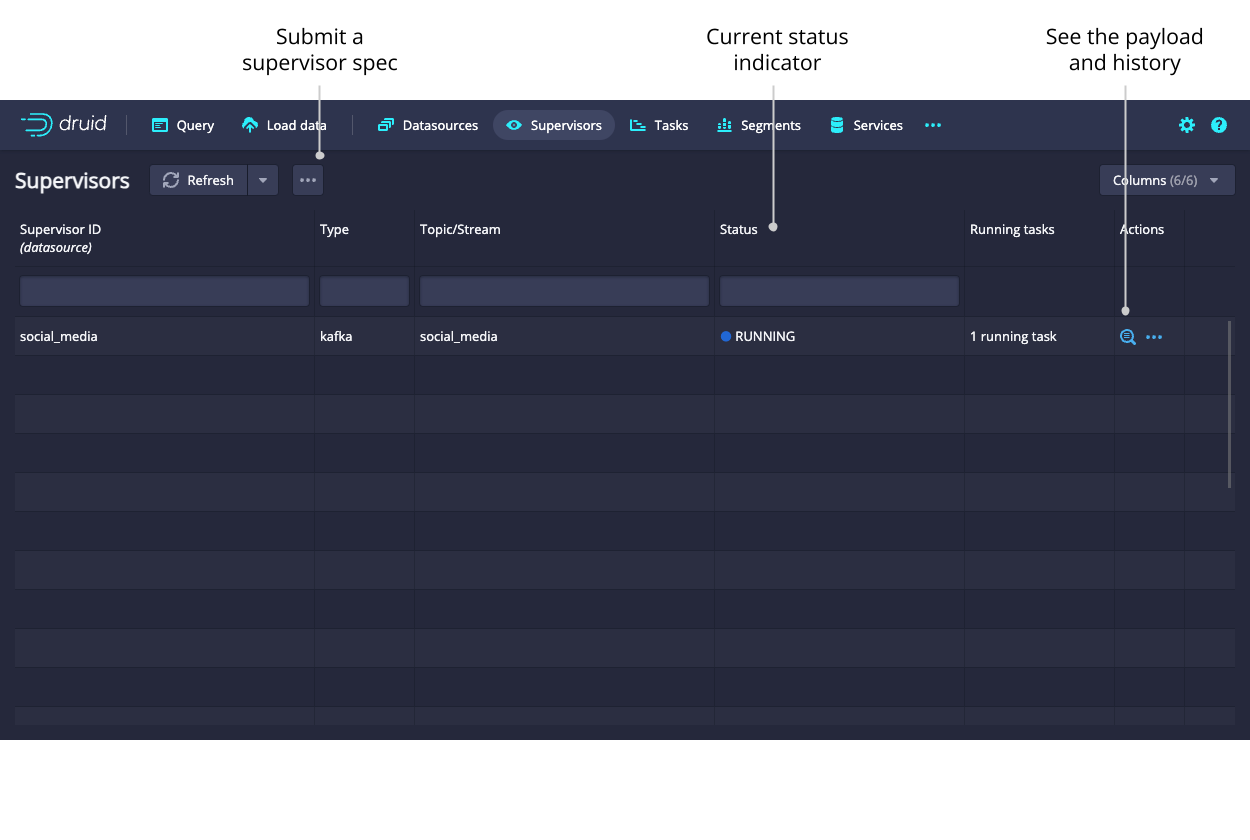This screenshot has width=1250, height=840.
Task: Open the Segments view
Action: point(759,125)
